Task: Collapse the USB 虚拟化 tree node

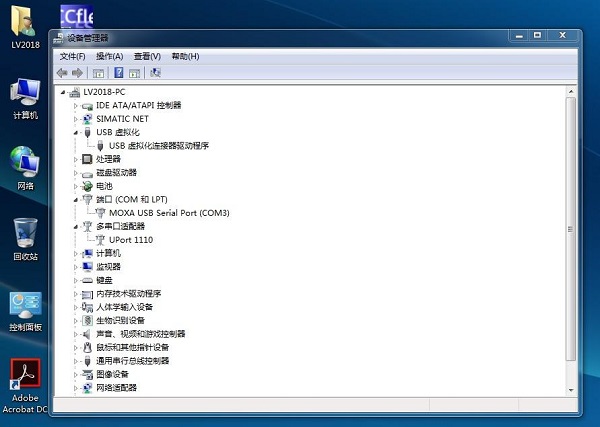Action: point(76,133)
